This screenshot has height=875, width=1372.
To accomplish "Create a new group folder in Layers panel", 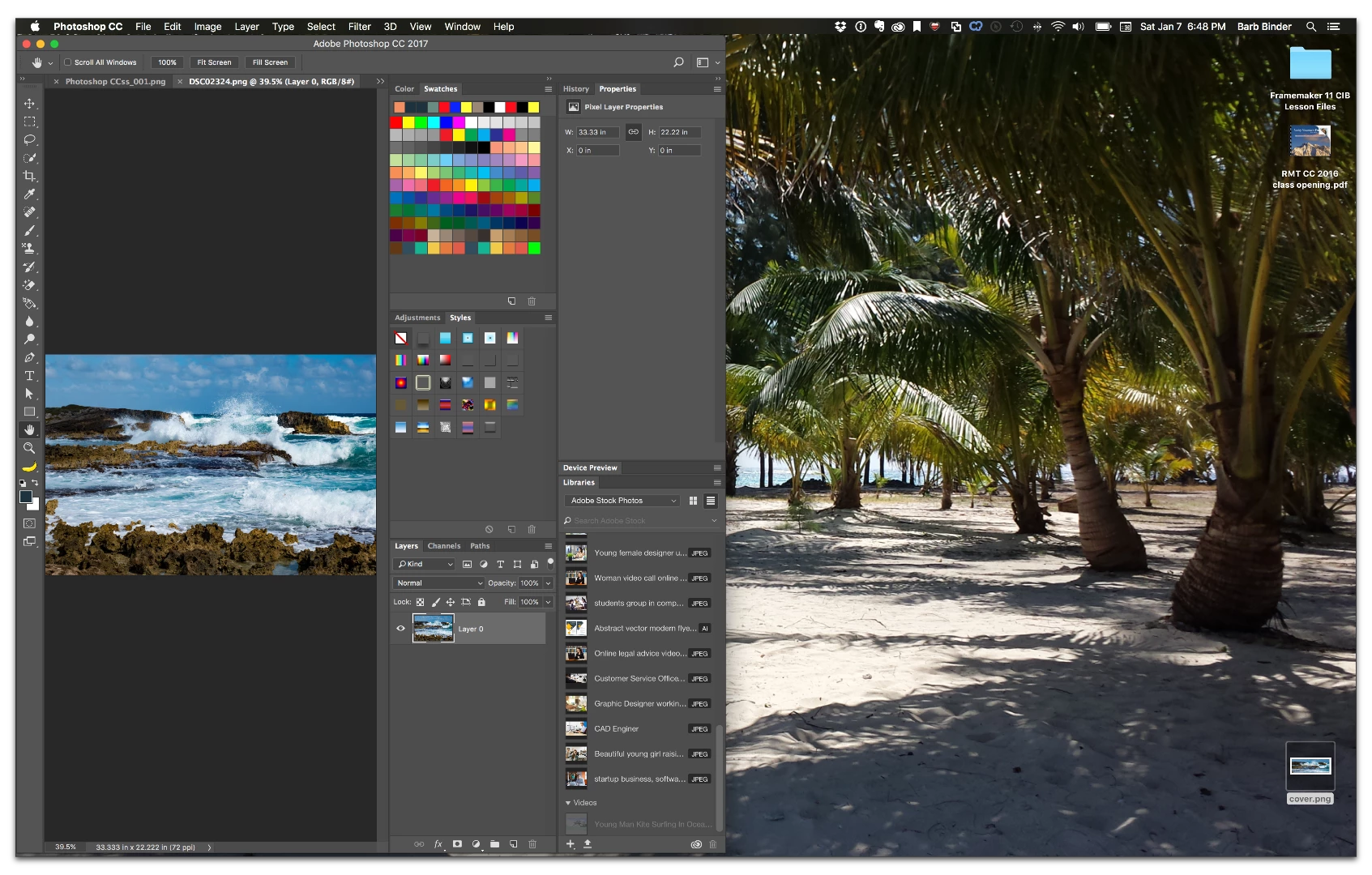I will click(x=494, y=843).
